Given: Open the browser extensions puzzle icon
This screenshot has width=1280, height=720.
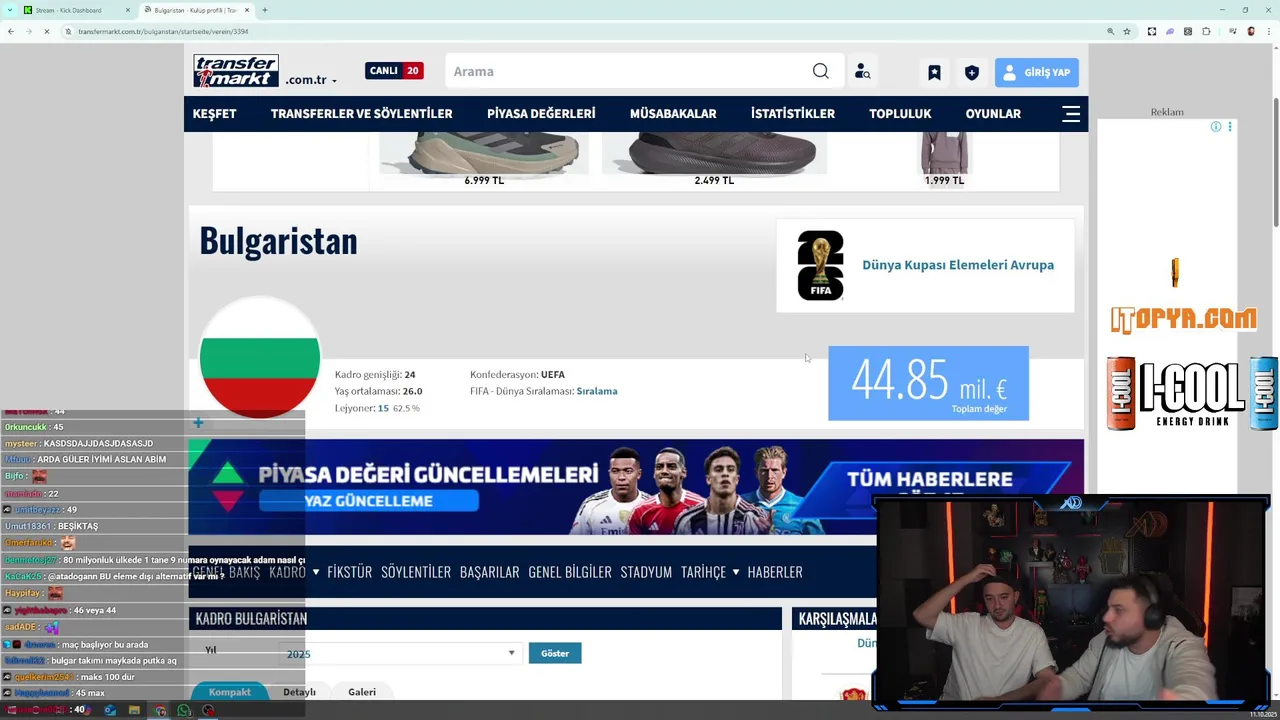Looking at the screenshot, I should click(x=1206, y=31).
